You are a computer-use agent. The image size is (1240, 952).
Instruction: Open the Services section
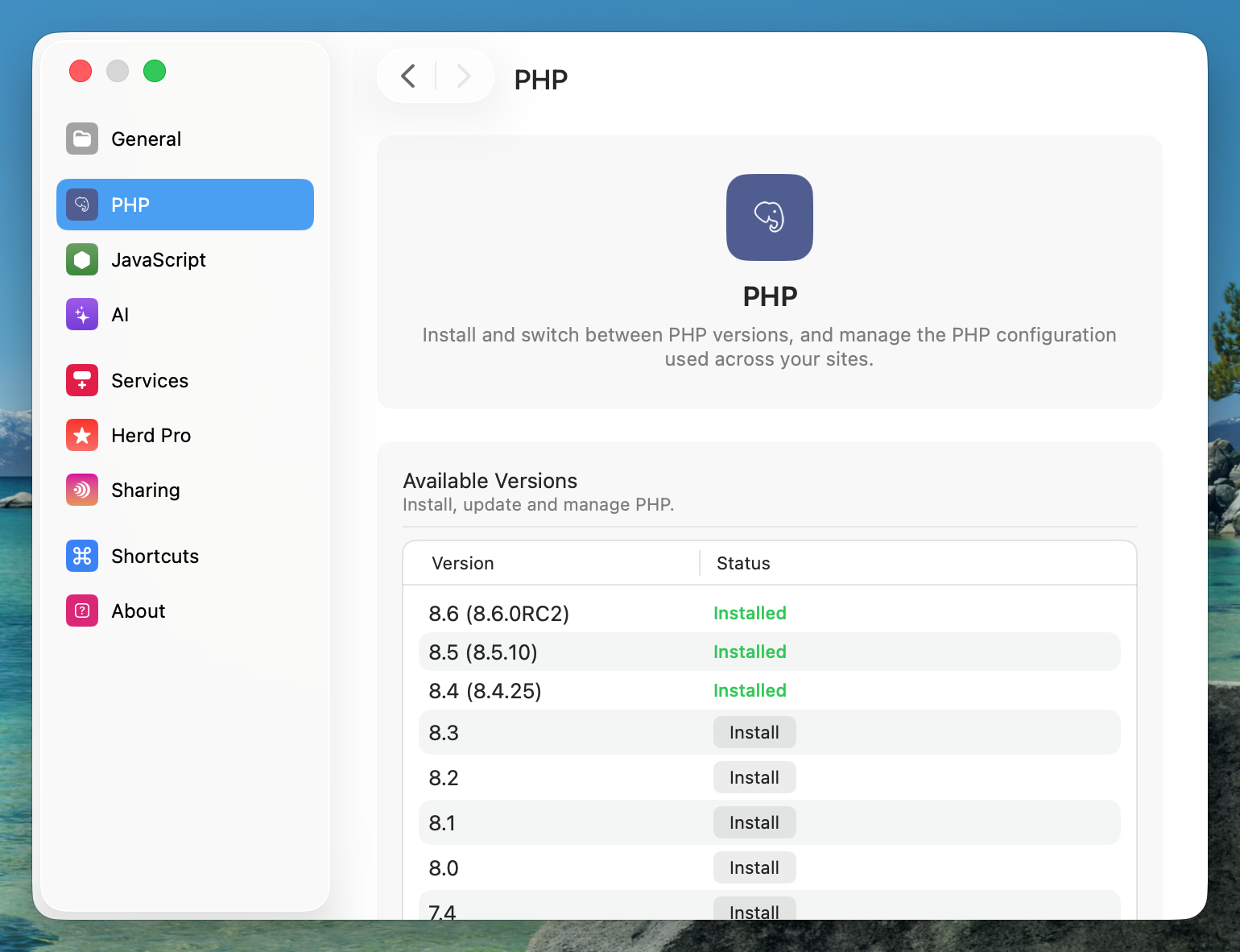point(185,380)
